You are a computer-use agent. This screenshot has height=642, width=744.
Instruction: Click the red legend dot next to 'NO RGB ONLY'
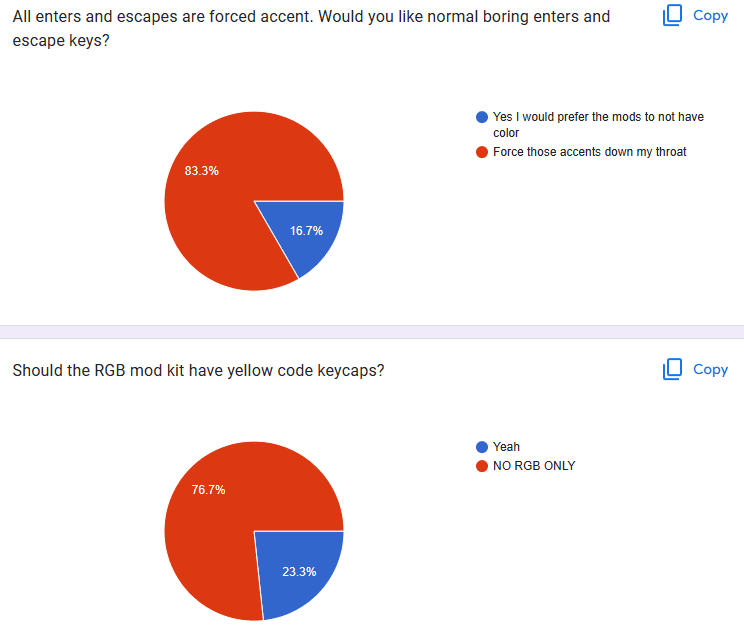482,465
